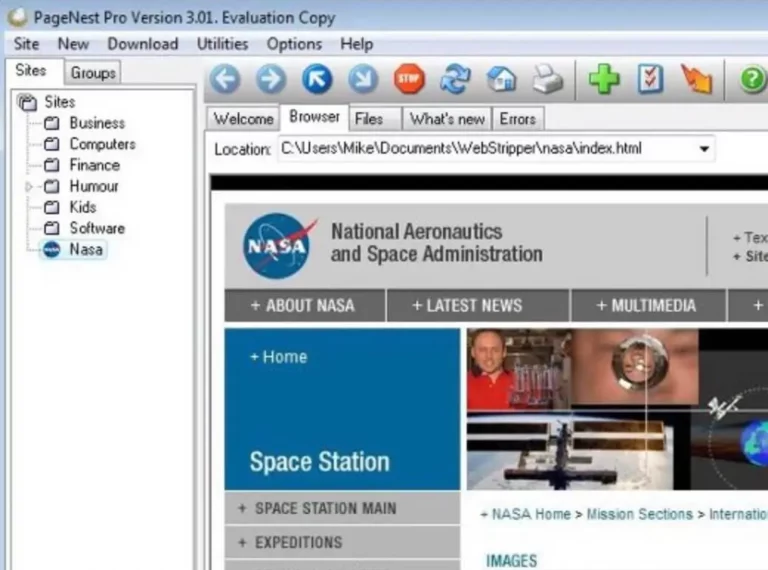Open the Utilities menu

[222, 44]
